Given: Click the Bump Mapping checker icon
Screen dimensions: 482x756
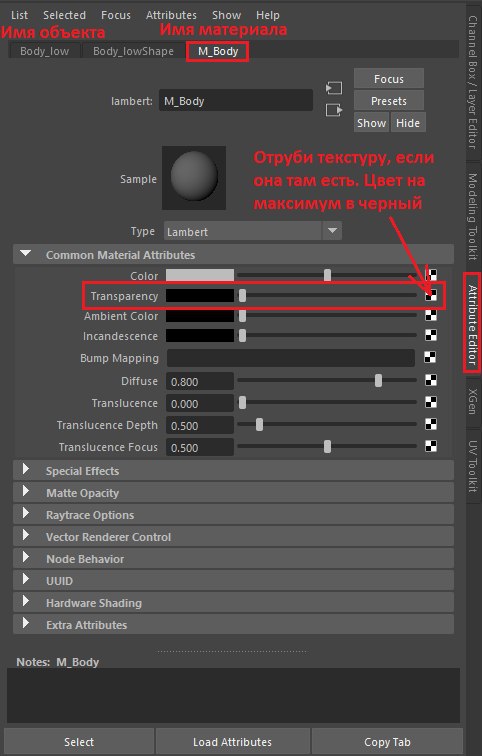Looking at the screenshot, I should click(x=430, y=357).
